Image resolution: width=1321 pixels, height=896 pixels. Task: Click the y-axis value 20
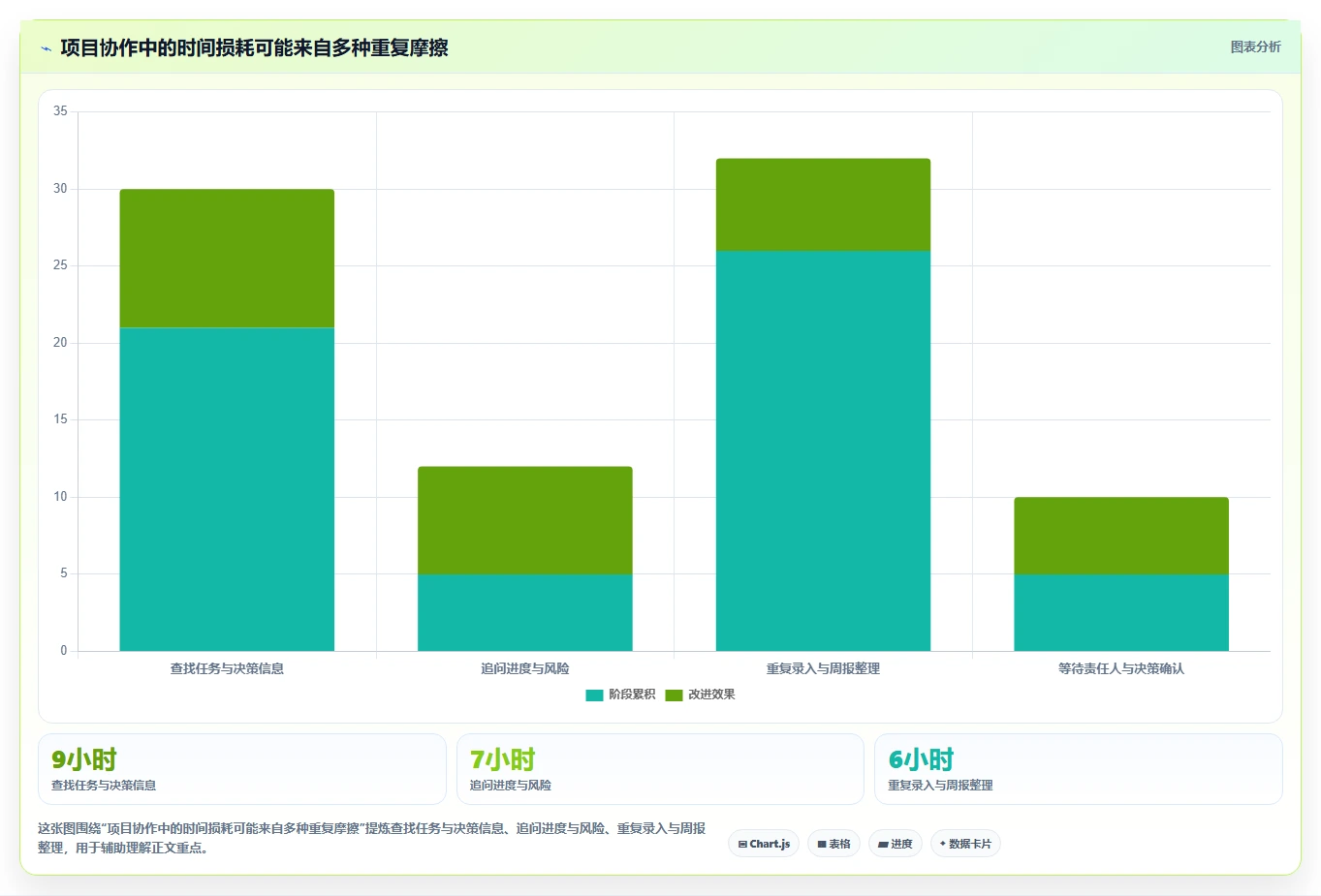tap(60, 343)
